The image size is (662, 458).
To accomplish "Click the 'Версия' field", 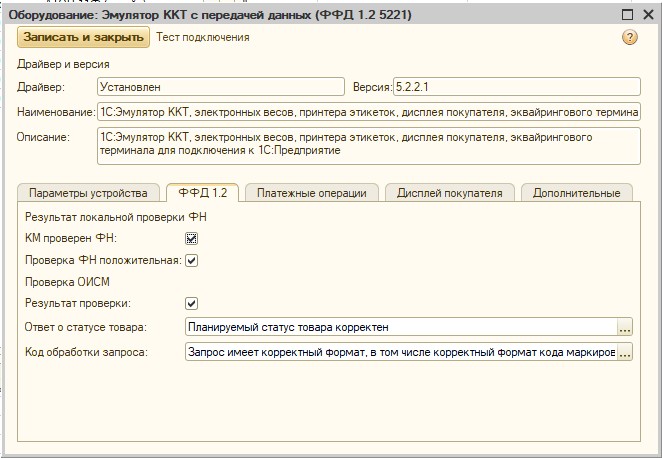I will pos(515,87).
